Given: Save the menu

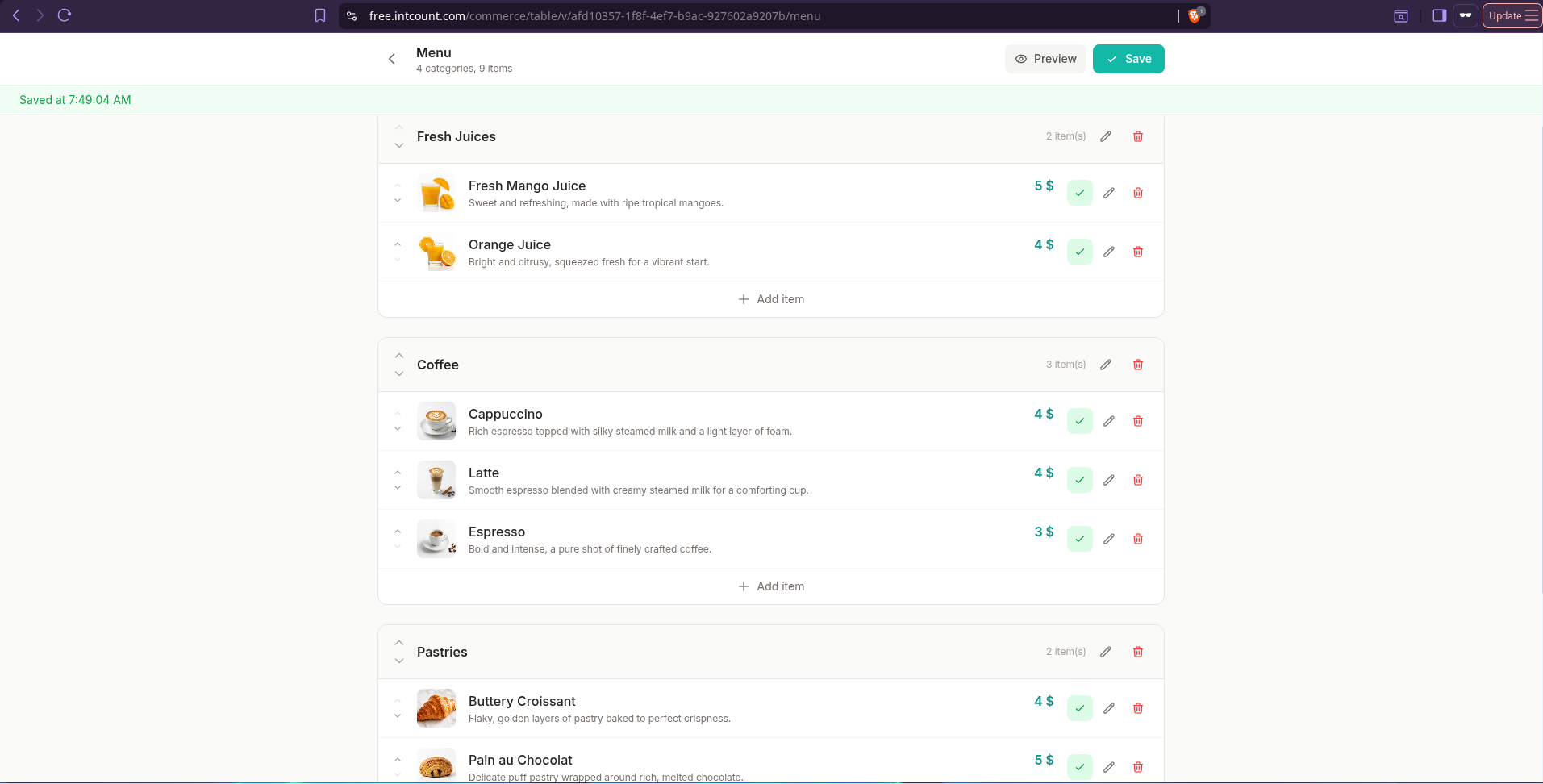Looking at the screenshot, I should pyautogui.click(x=1128, y=59).
